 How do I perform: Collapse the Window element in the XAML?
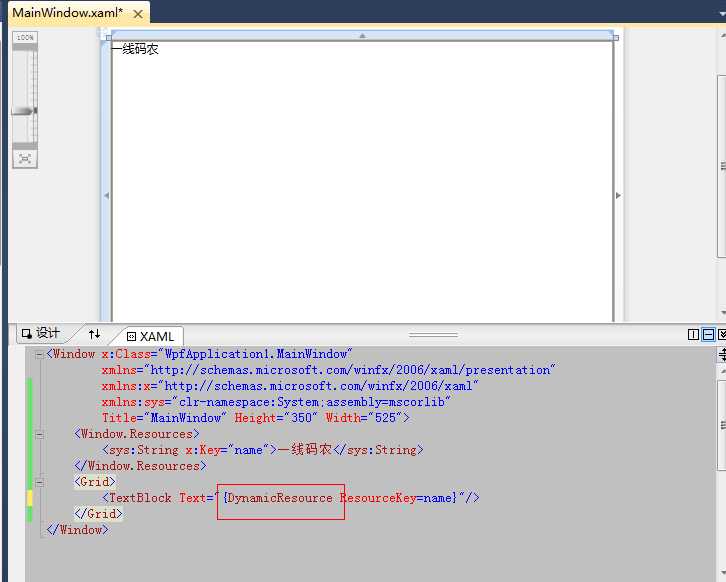39,355
